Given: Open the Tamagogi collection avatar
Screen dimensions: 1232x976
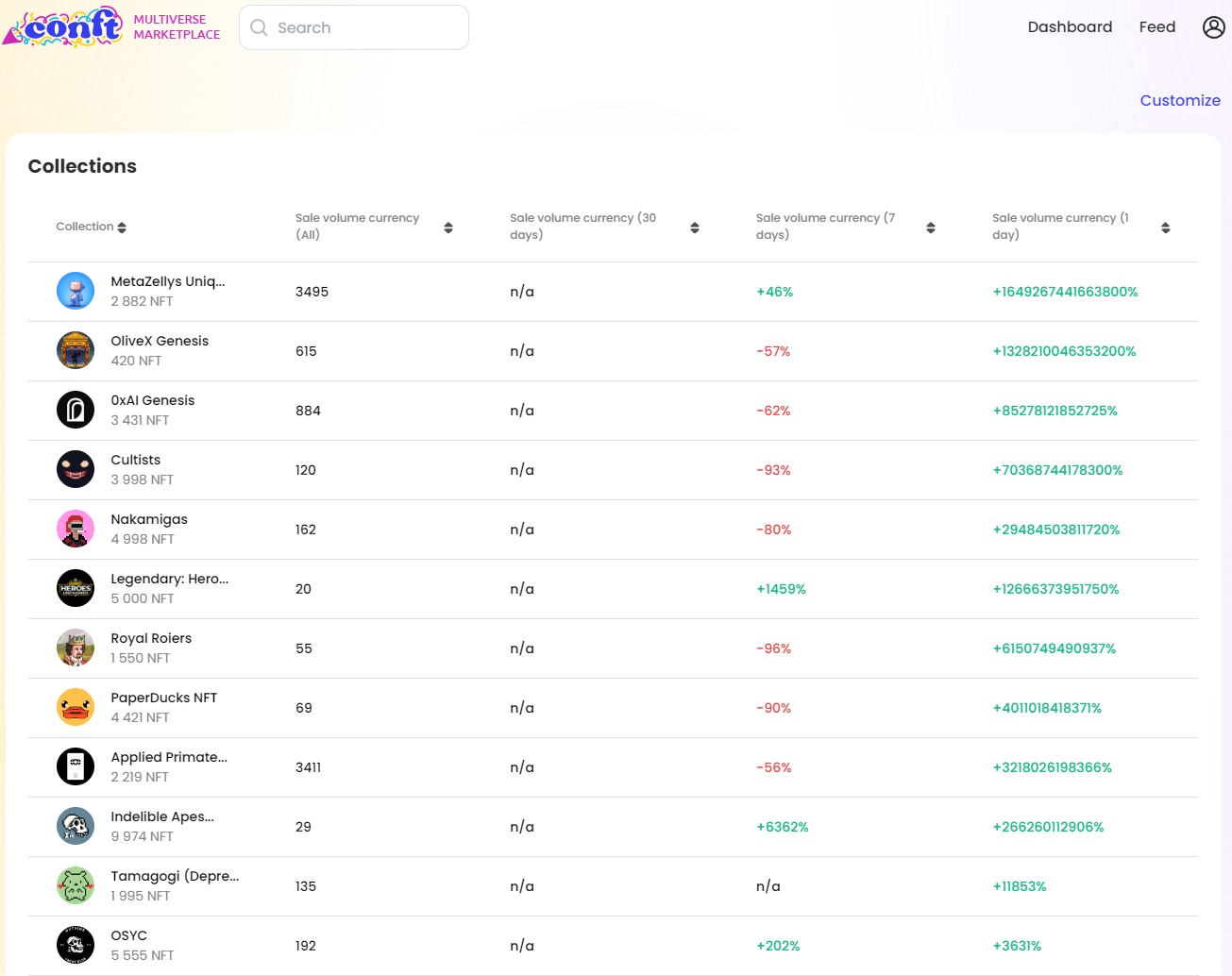Looking at the screenshot, I should click(x=76, y=885).
